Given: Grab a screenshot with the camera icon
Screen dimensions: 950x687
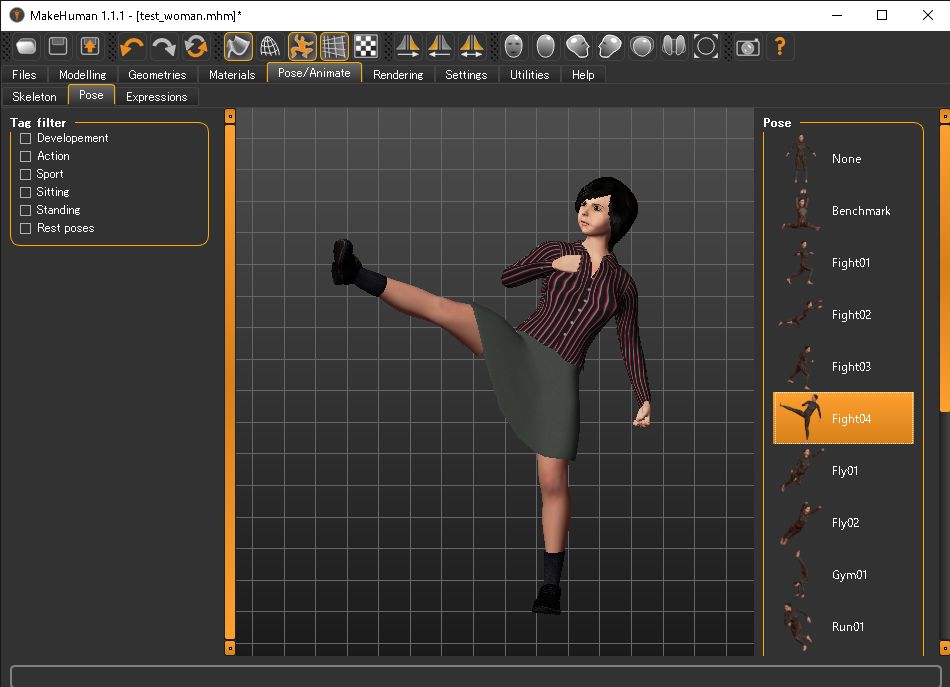Looking at the screenshot, I should pyautogui.click(x=746, y=46).
